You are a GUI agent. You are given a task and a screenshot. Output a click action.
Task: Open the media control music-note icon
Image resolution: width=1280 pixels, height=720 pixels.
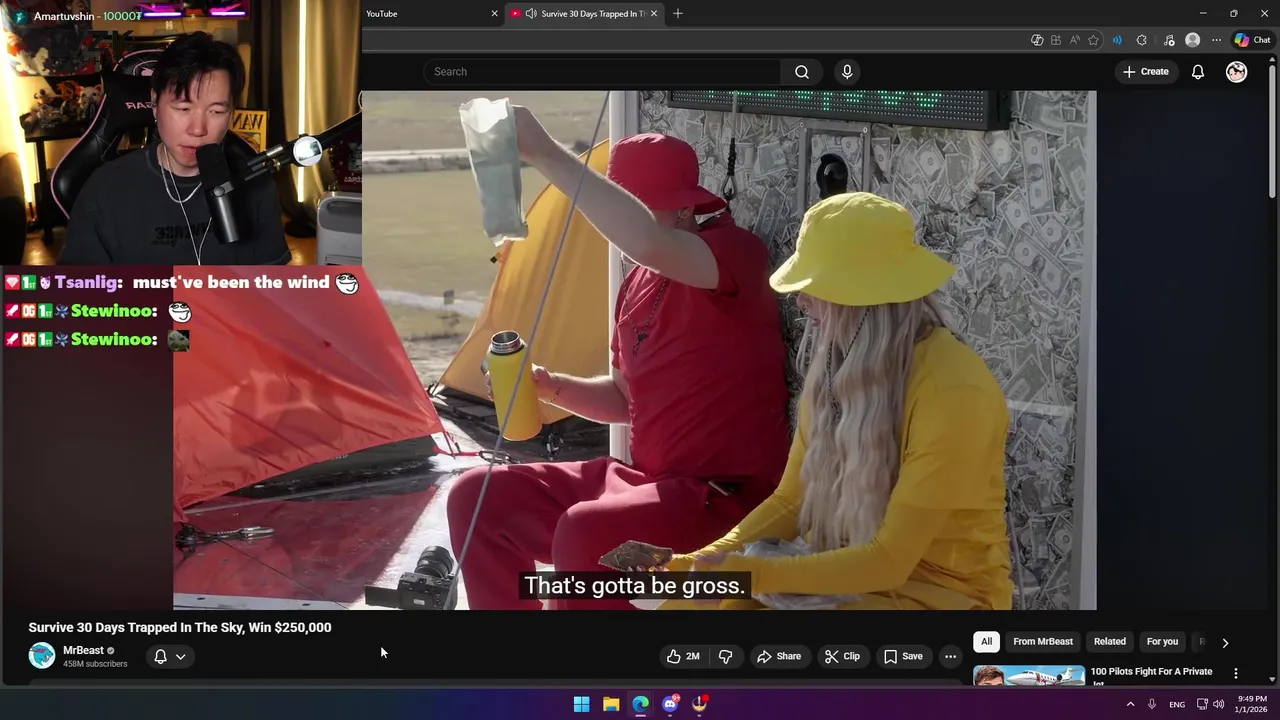click(x=1169, y=40)
